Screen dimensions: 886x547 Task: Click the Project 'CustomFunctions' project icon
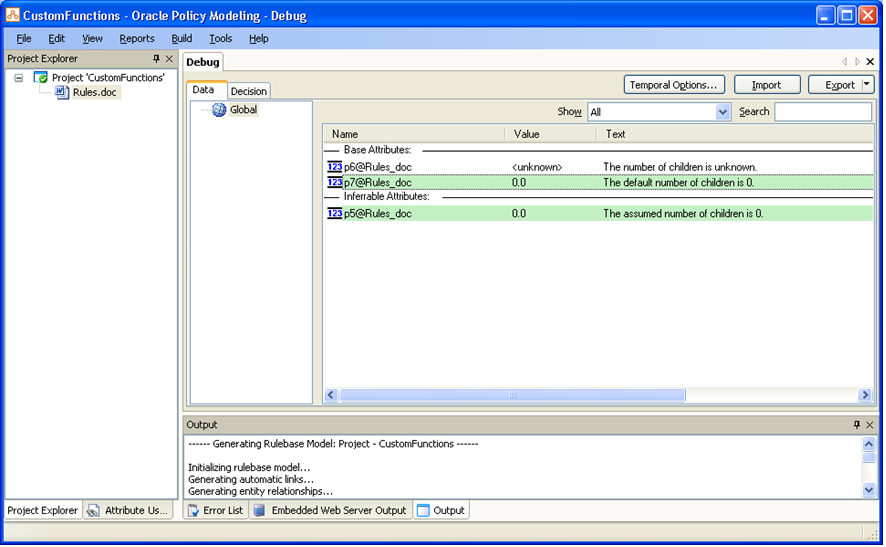click(40, 77)
